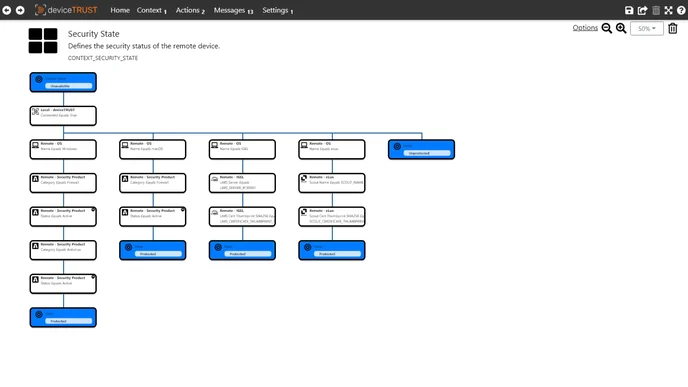The width and height of the screenshot is (688, 387).
Task: Select Protected node under macOS branch
Action: pyautogui.click(x=153, y=250)
